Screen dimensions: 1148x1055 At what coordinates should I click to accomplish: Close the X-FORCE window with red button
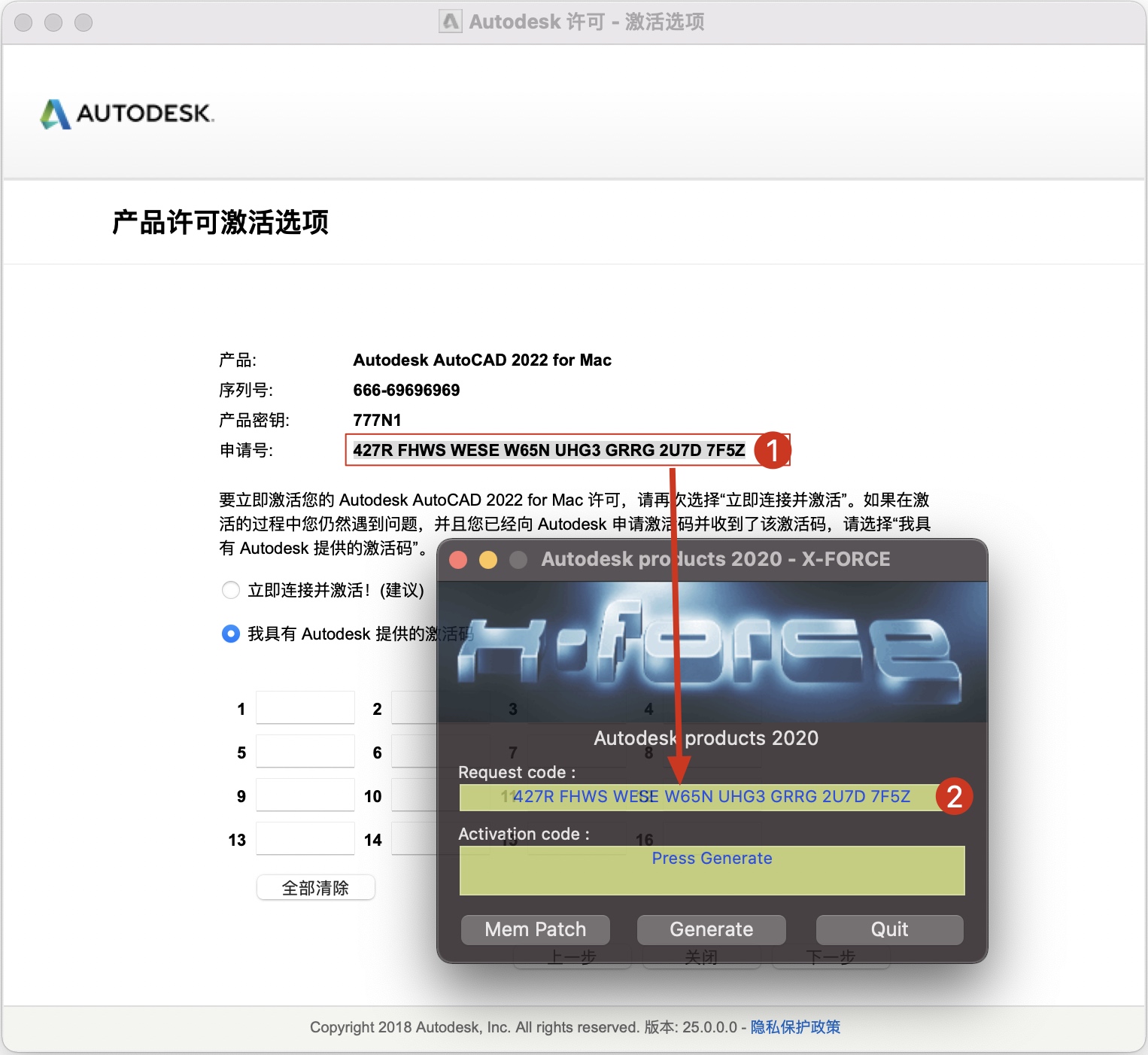click(458, 560)
